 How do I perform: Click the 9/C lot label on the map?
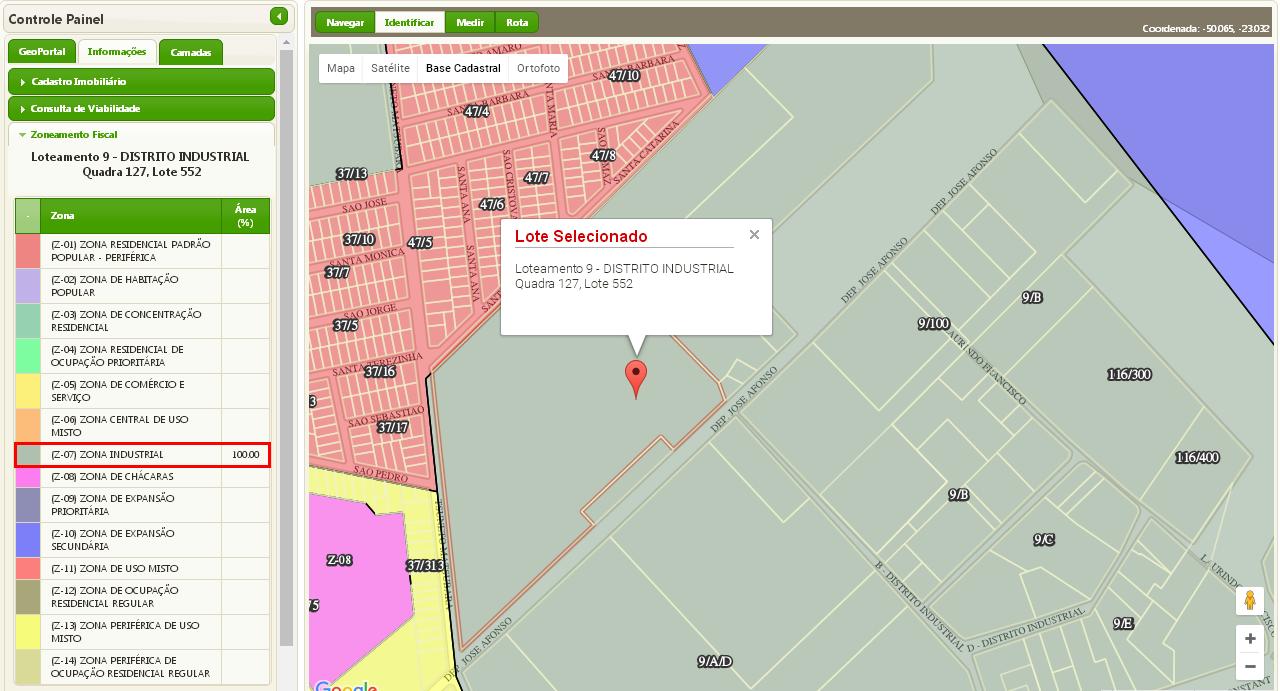click(x=1044, y=539)
